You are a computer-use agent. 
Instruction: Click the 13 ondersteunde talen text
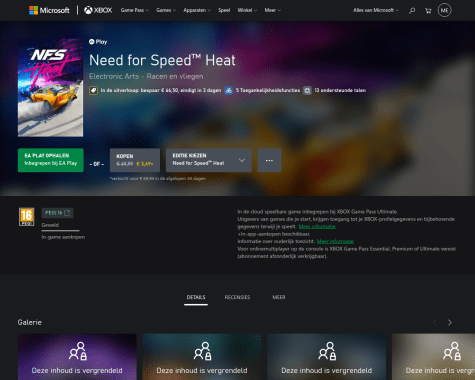(340, 90)
